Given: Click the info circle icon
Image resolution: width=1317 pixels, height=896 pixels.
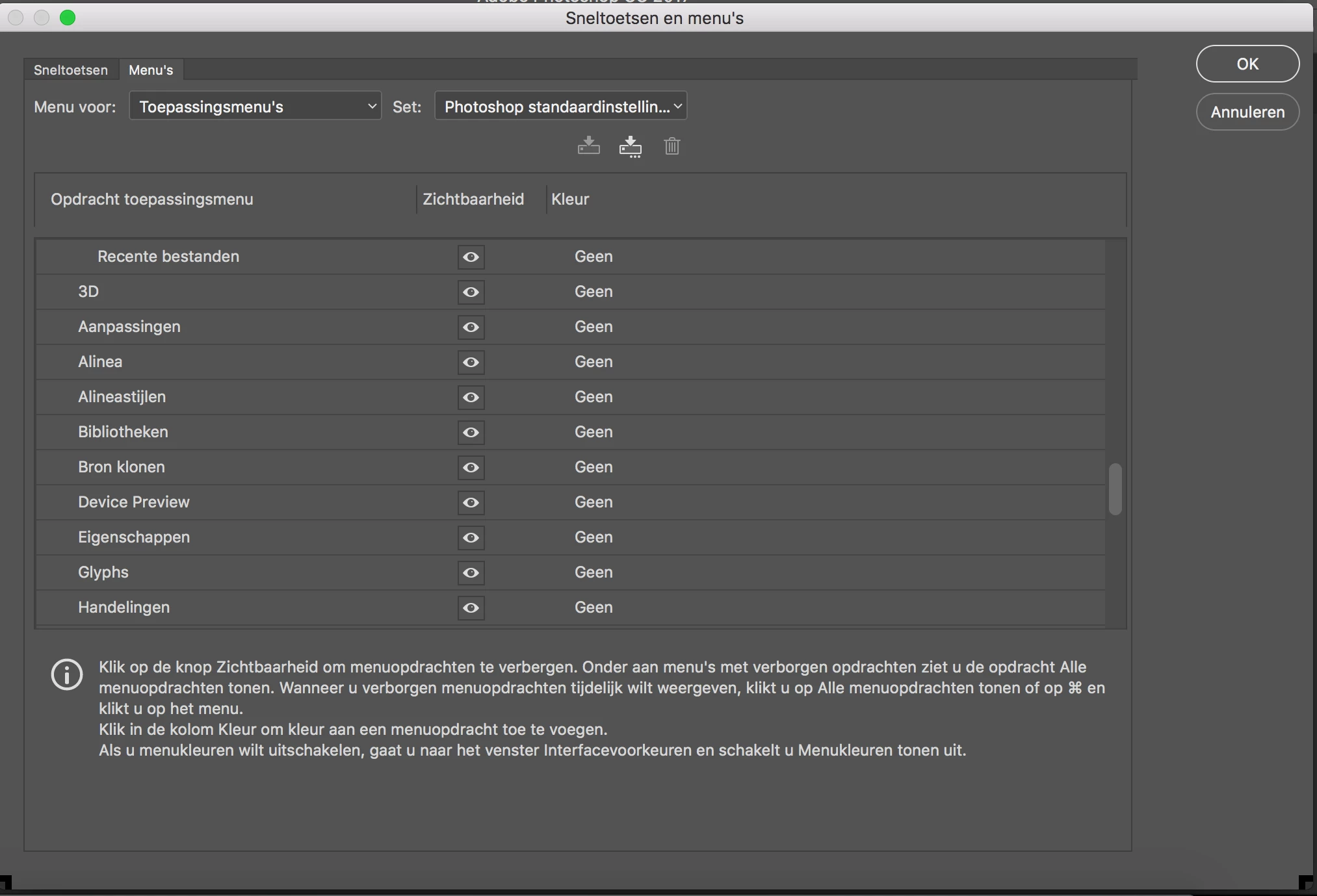Looking at the screenshot, I should coord(67,674).
